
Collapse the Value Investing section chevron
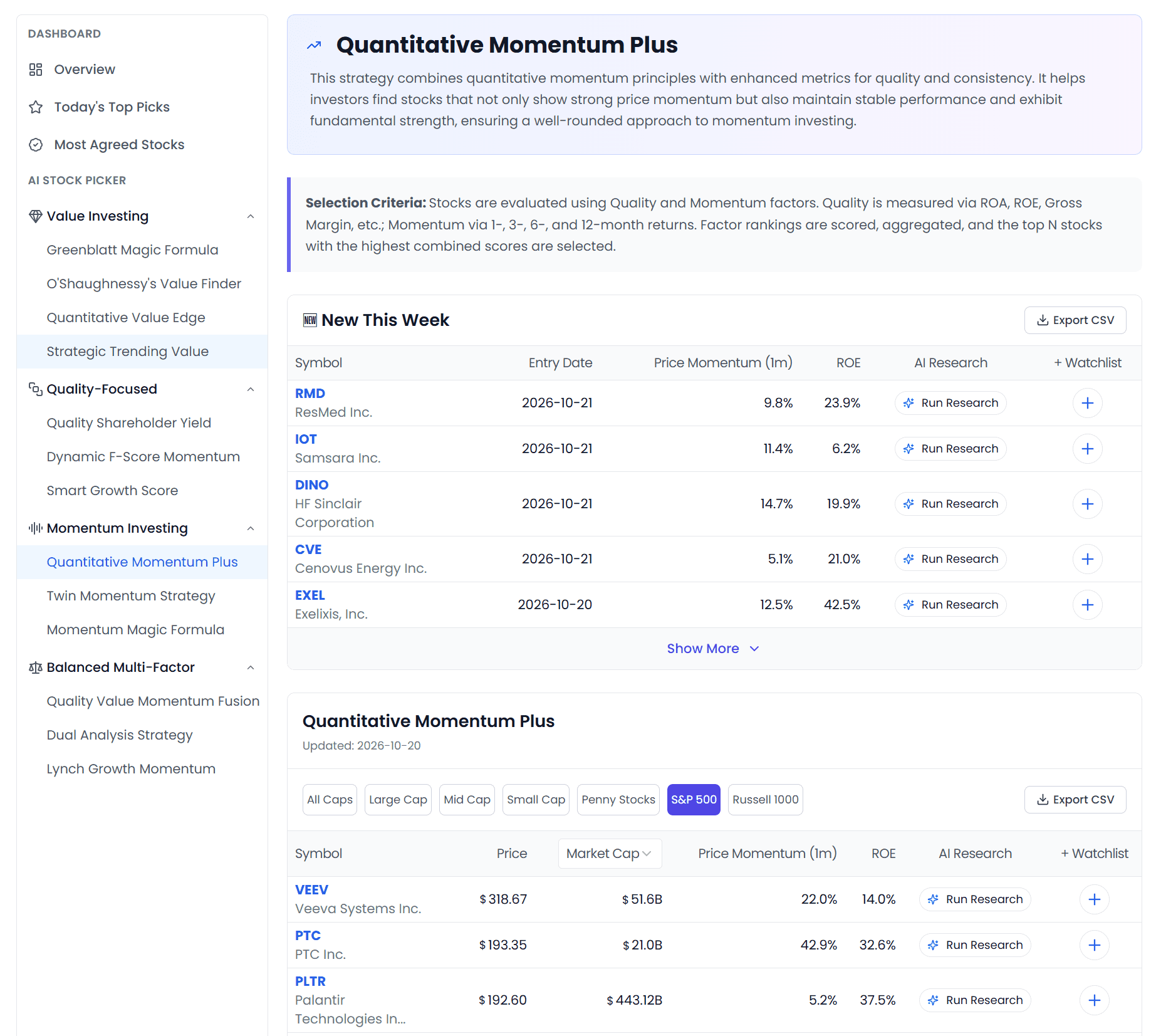click(x=251, y=216)
